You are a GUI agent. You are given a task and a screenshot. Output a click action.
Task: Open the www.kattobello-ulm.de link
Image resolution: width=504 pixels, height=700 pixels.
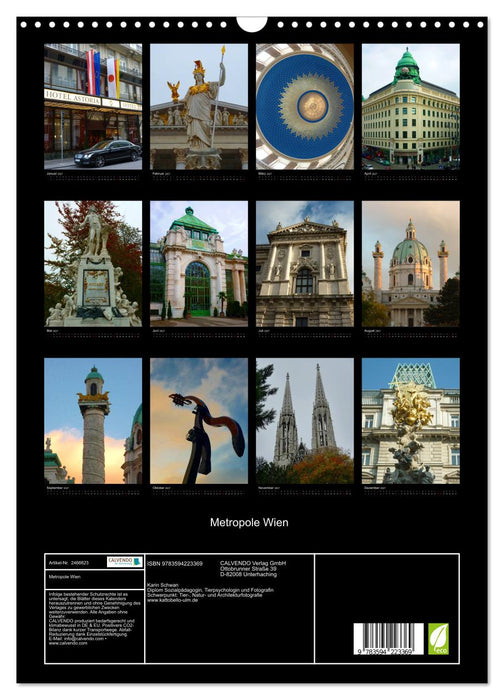pos(172,600)
